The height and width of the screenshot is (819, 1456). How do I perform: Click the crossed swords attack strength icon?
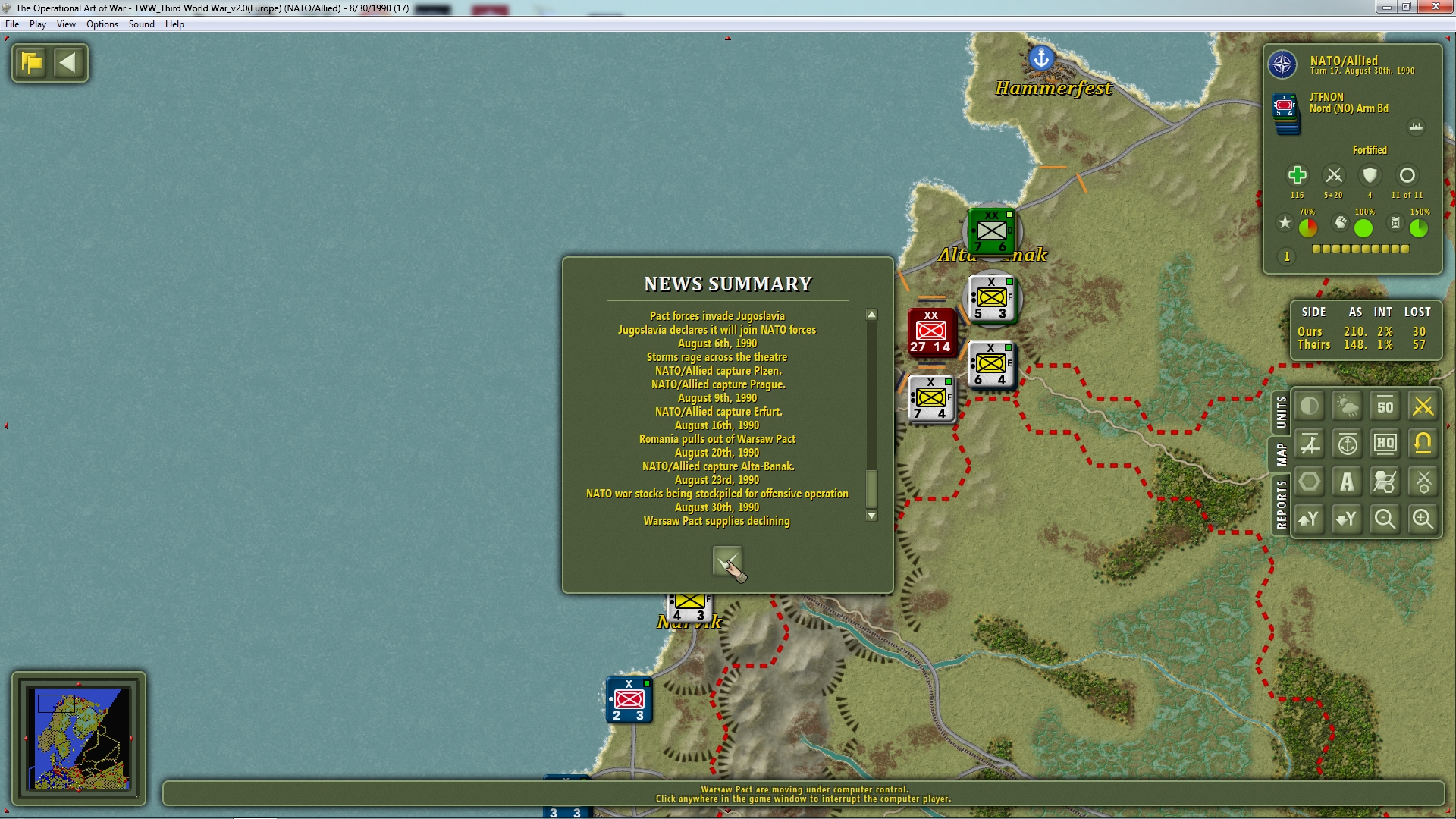(1333, 175)
